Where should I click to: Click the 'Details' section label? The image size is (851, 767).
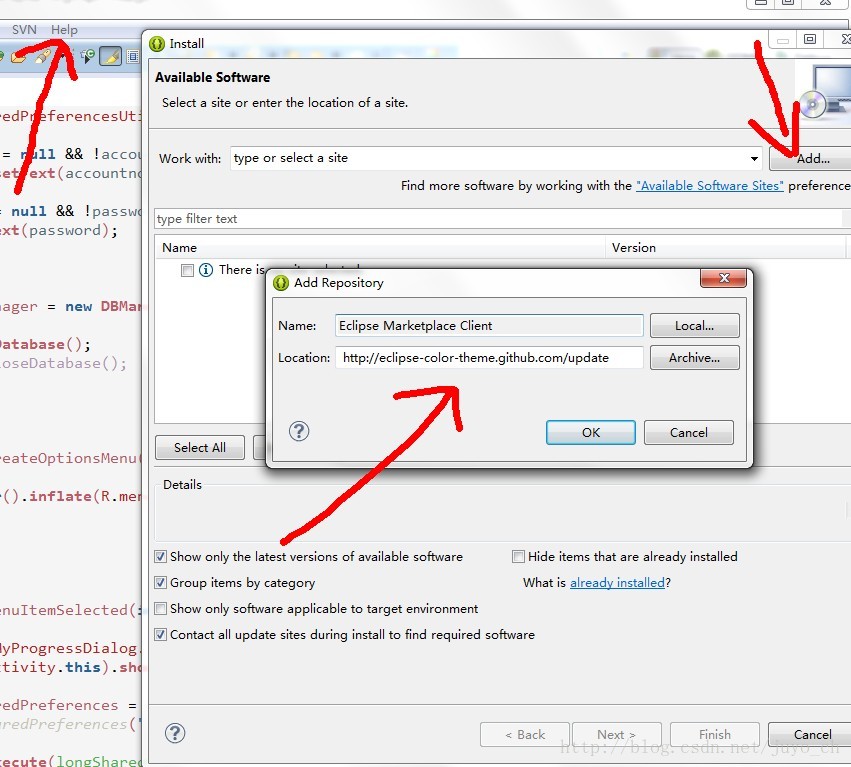coord(182,485)
